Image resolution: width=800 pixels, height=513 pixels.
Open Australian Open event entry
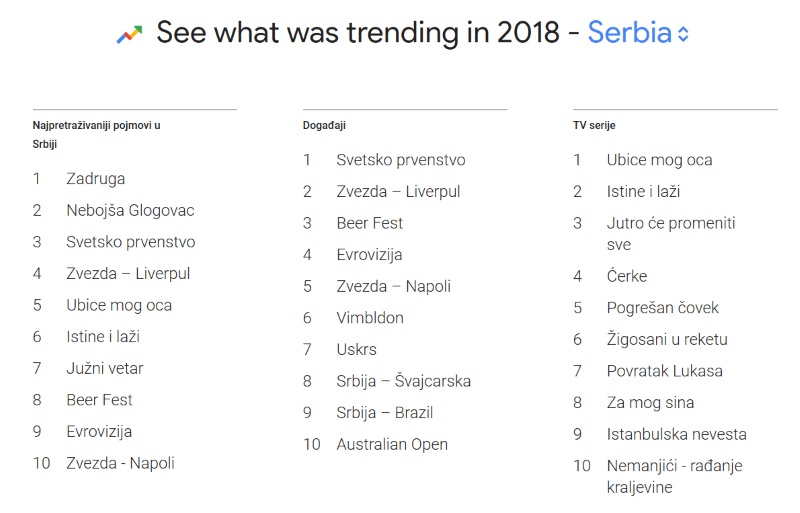(x=392, y=444)
